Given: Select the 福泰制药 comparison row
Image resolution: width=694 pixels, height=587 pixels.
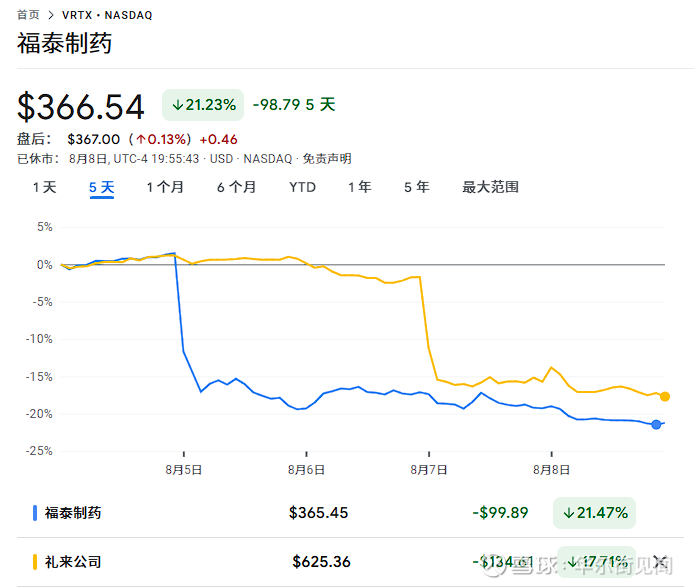Looking at the screenshot, I should point(350,513).
